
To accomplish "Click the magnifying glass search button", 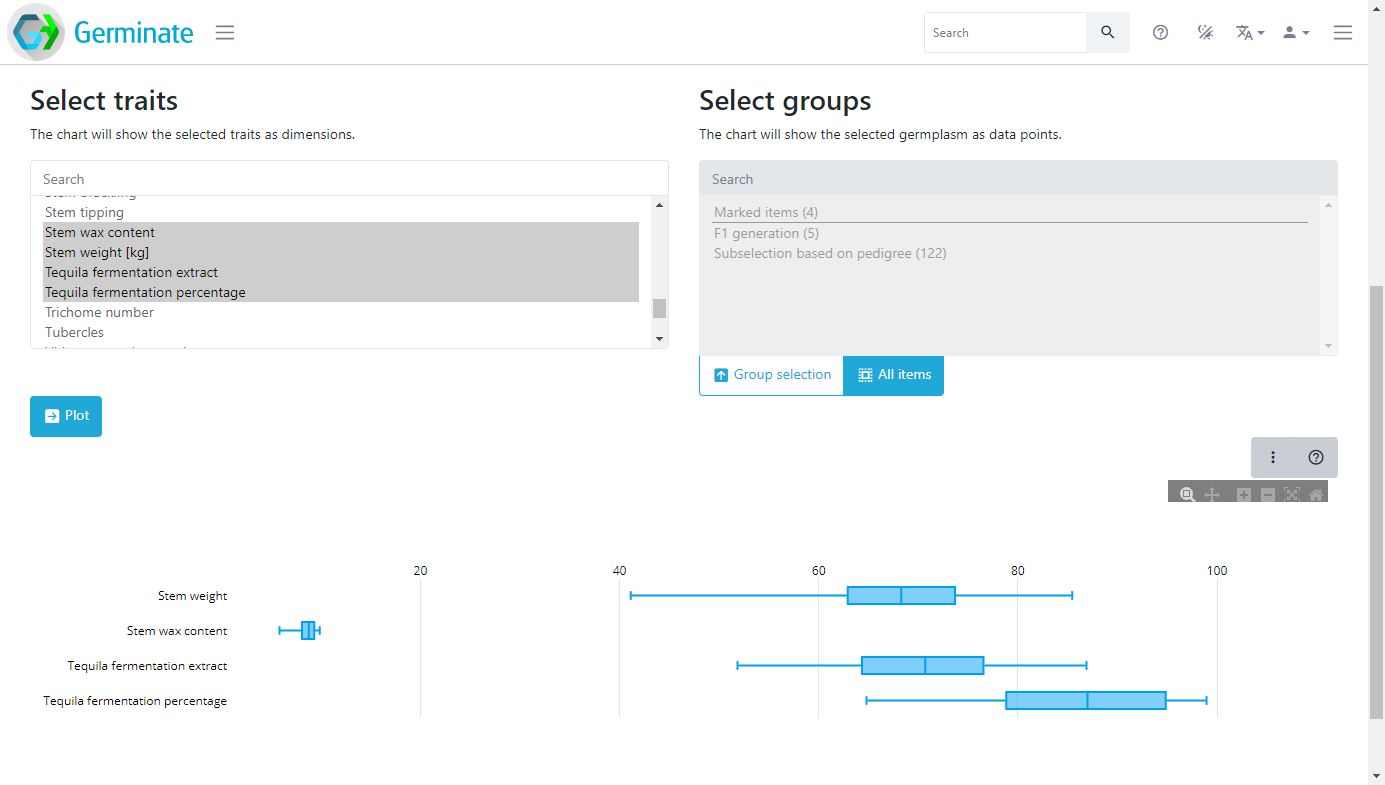I will click(1107, 33).
